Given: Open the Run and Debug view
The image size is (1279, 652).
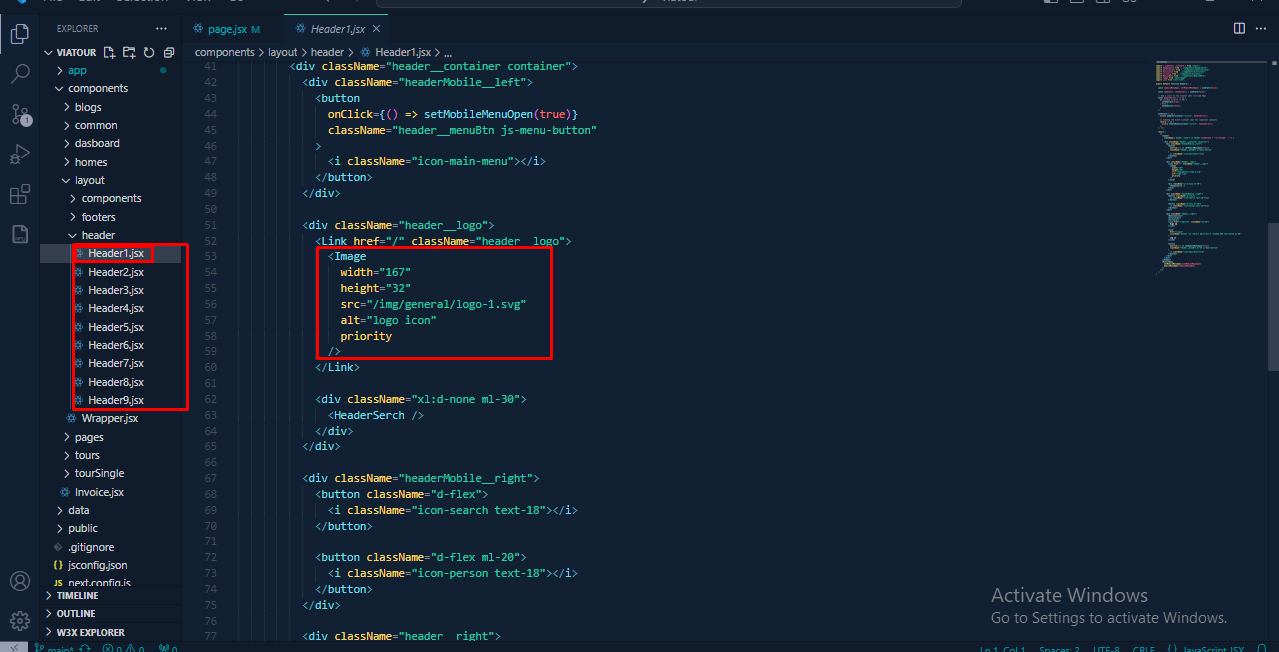Looking at the screenshot, I should click(x=19, y=154).
